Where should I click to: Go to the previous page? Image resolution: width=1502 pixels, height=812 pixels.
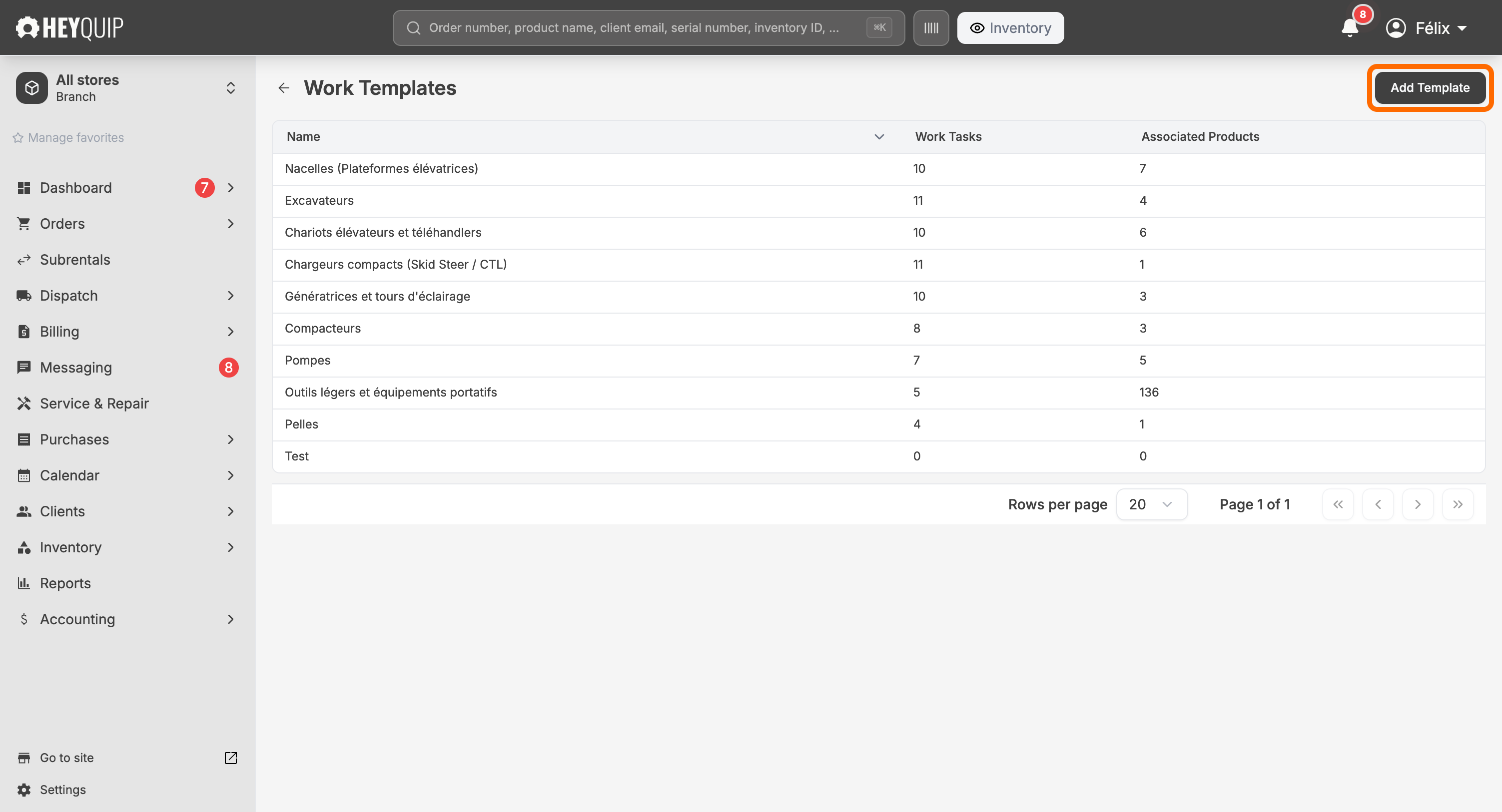1377,504
